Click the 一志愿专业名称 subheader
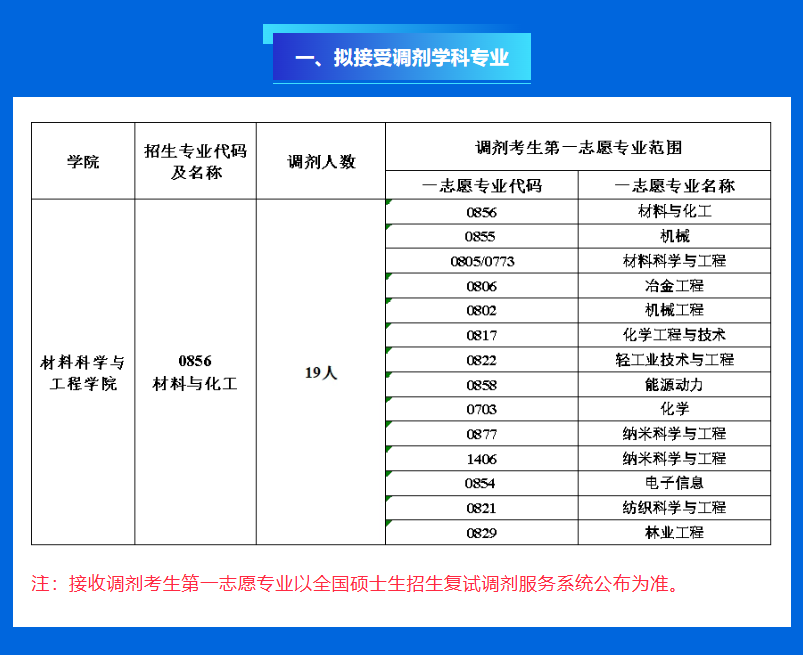The height and width of the screenshot is (655, 803). (674, 185)
